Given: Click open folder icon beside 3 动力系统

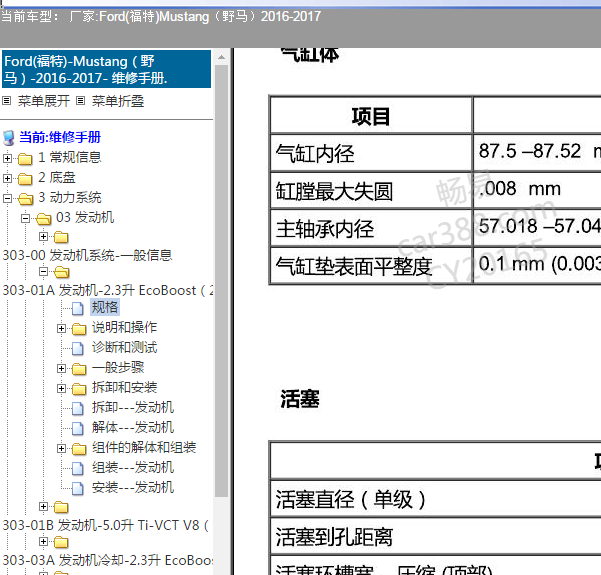Looking at the screenshot, I should point(25,199).
